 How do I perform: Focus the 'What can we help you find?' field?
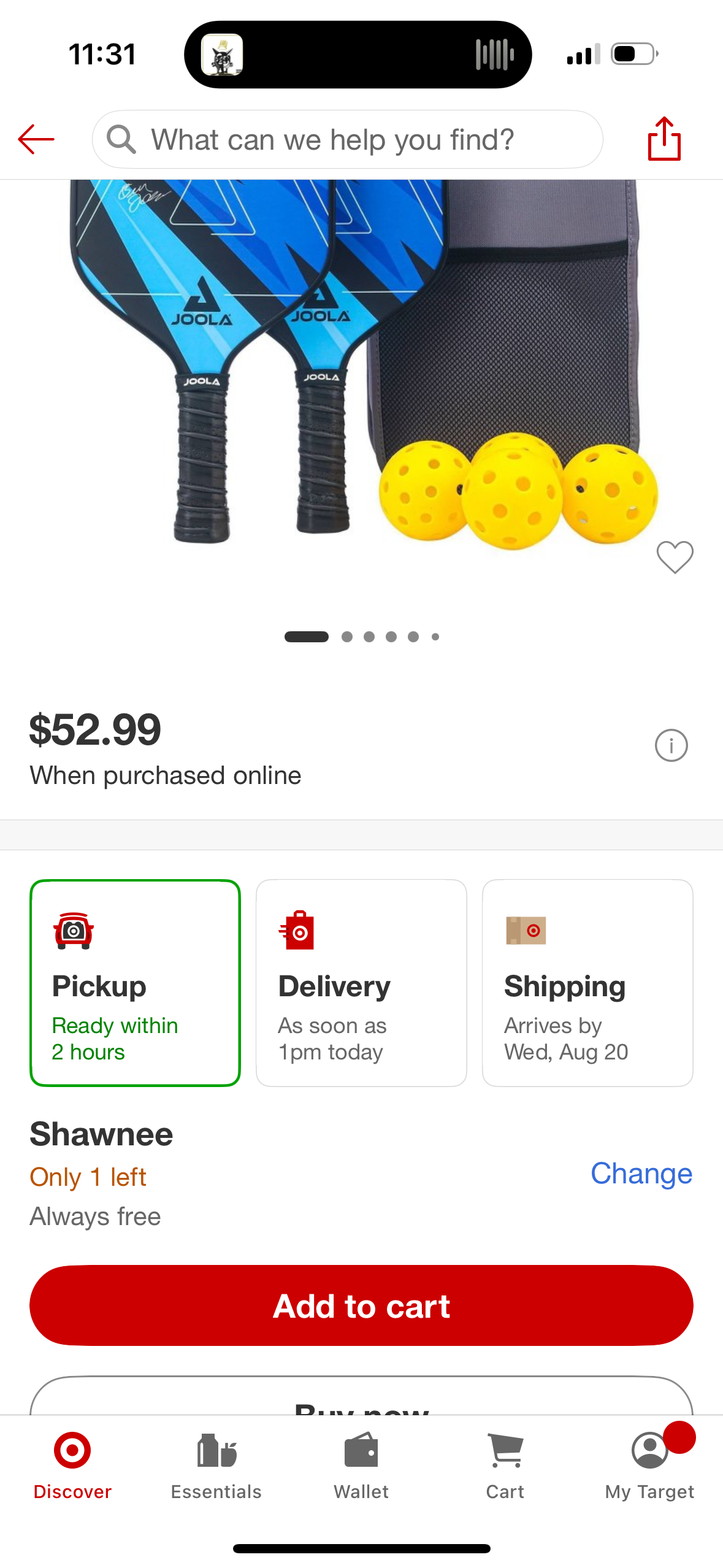[x=348, y=139]
